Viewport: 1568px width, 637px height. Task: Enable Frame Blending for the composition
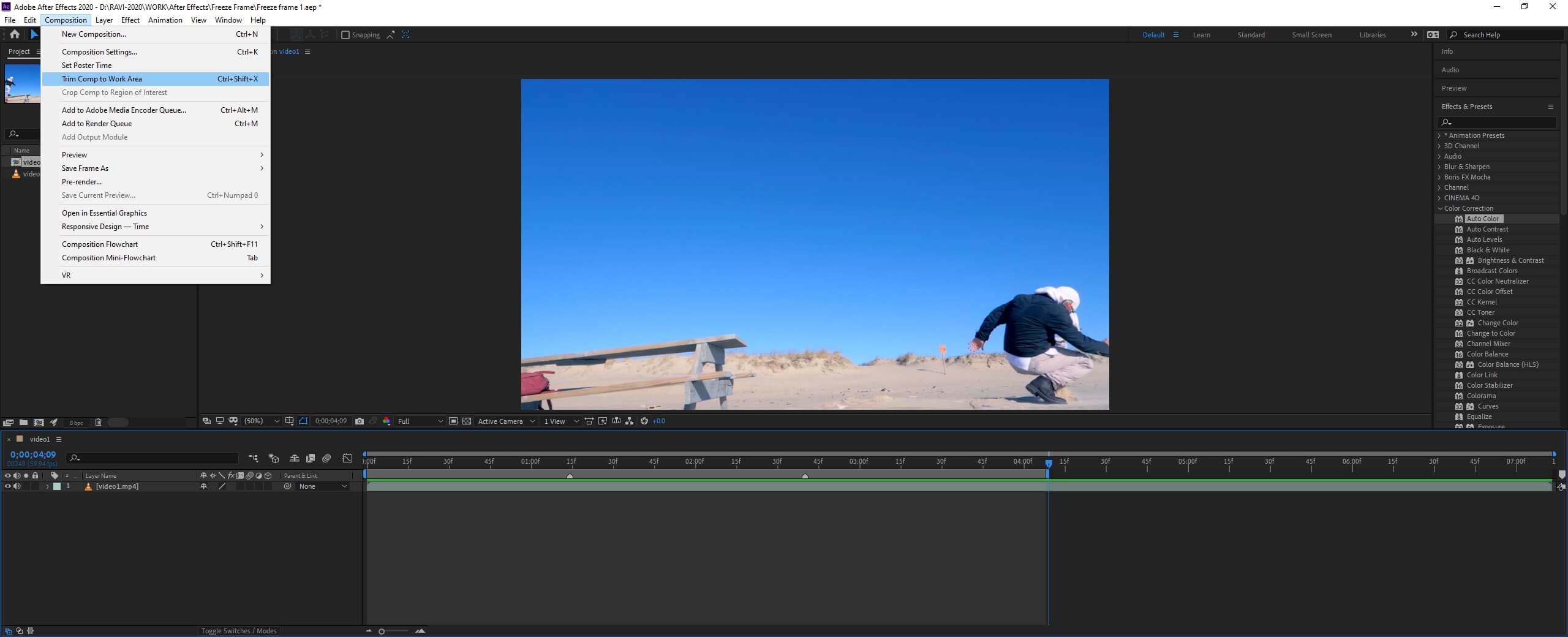coord(310,458)
